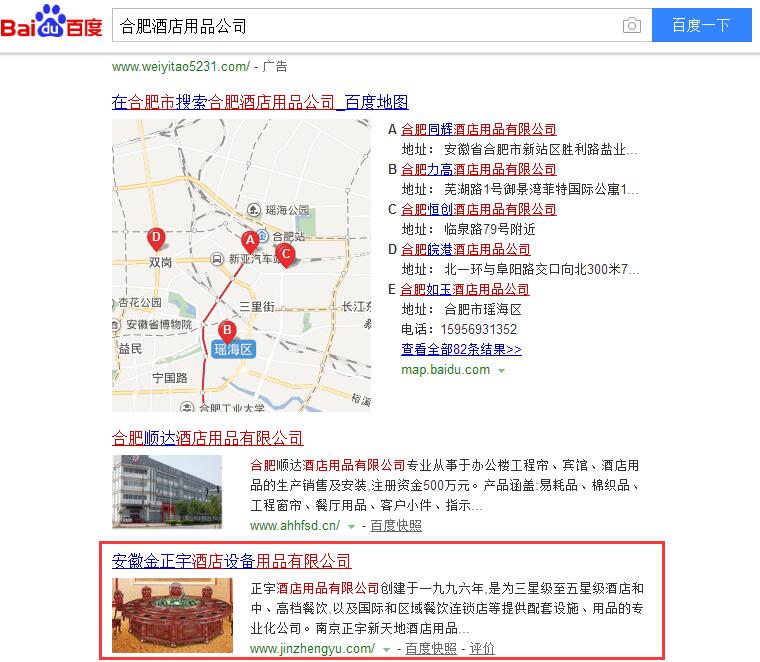Open www.jinzhengyu.com URL
760x662 pixels.
click(313, 648)
